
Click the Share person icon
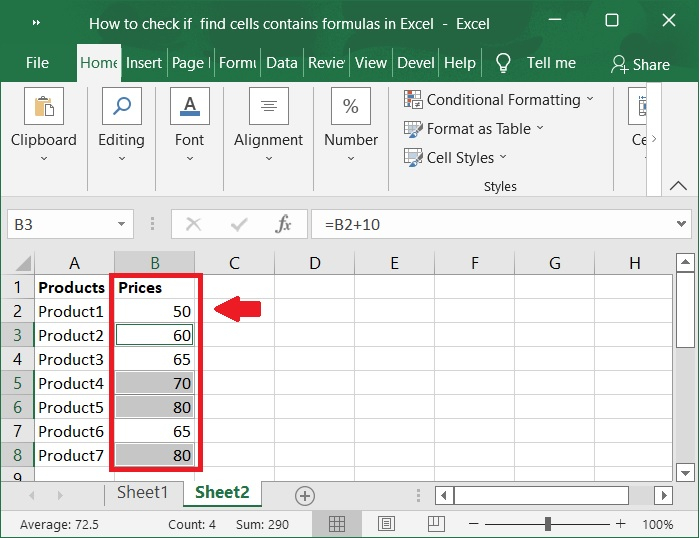619,64
